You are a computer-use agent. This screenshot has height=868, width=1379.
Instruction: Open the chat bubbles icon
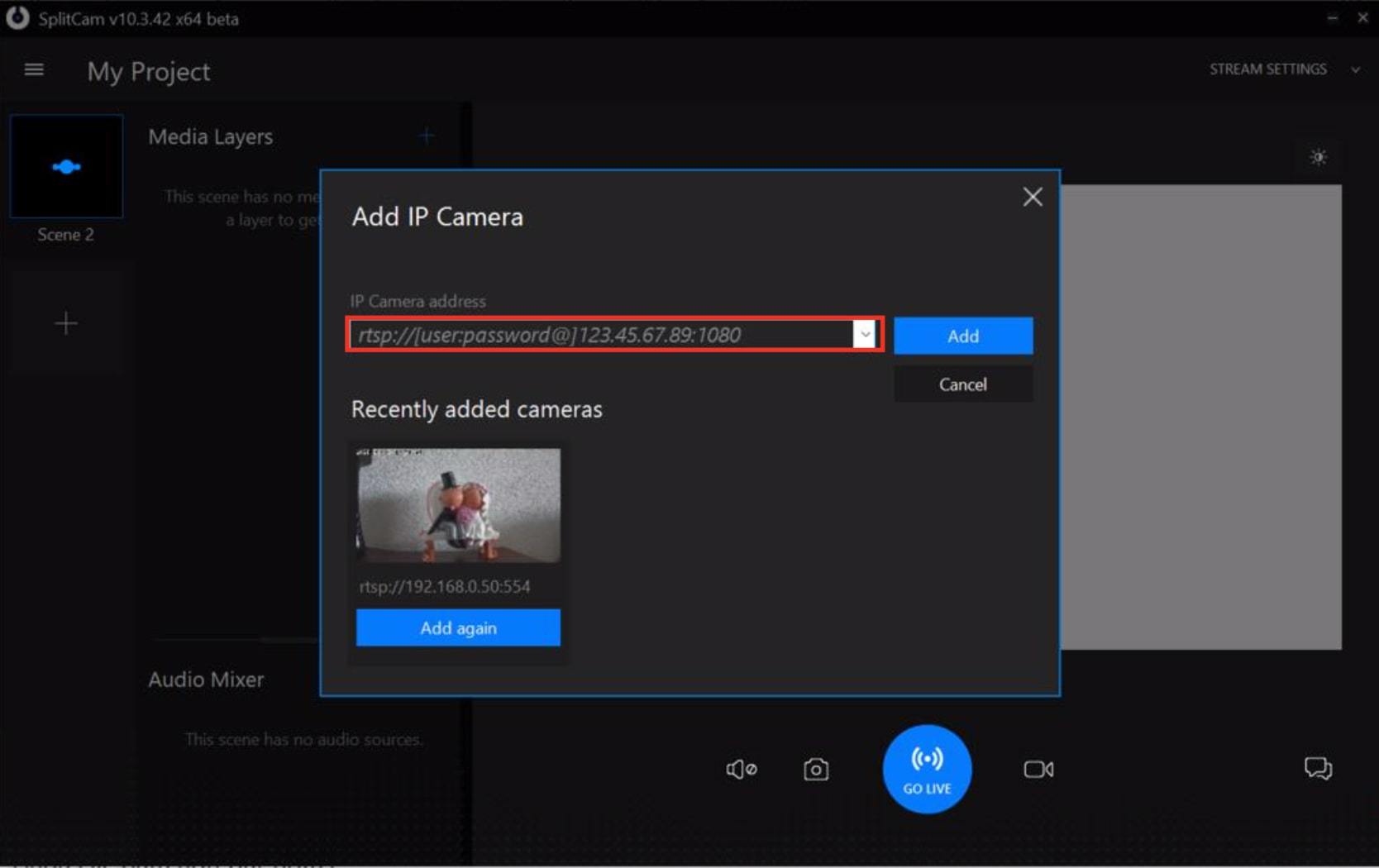1317,769
